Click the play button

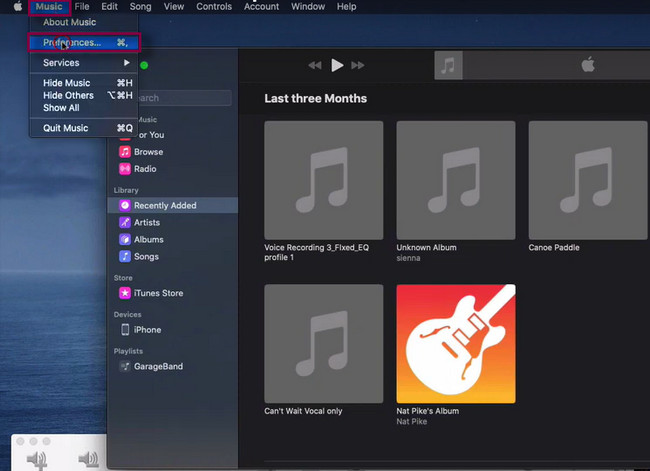pyautogui.click(x=337, y=65)
